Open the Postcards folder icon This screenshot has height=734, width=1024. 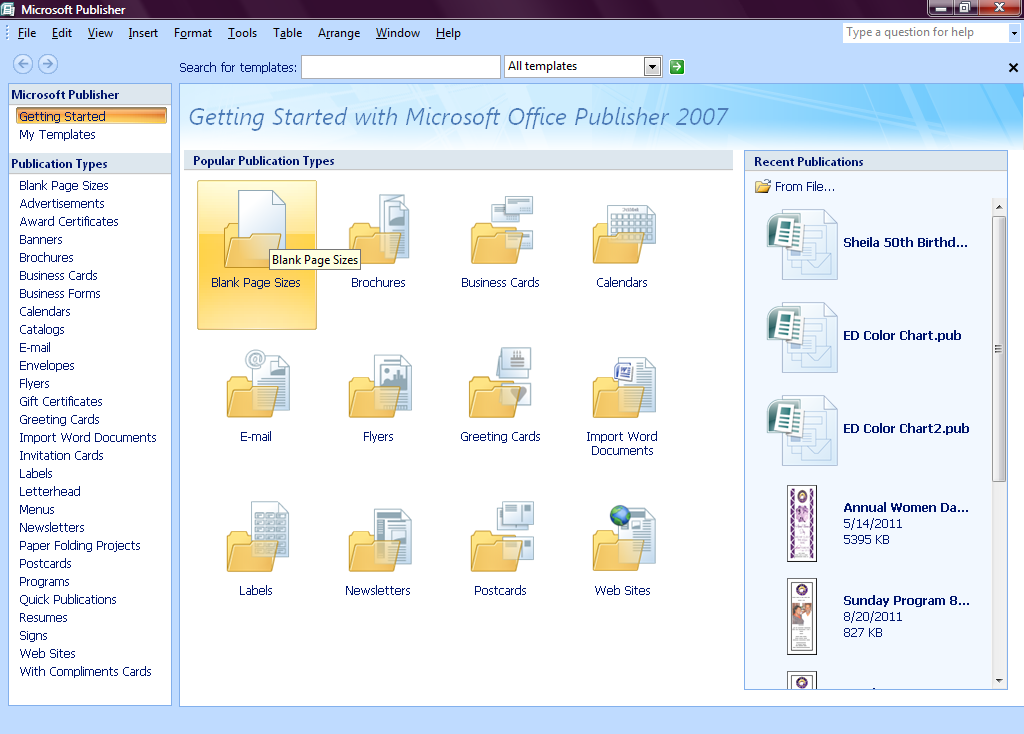click(502, 536)
